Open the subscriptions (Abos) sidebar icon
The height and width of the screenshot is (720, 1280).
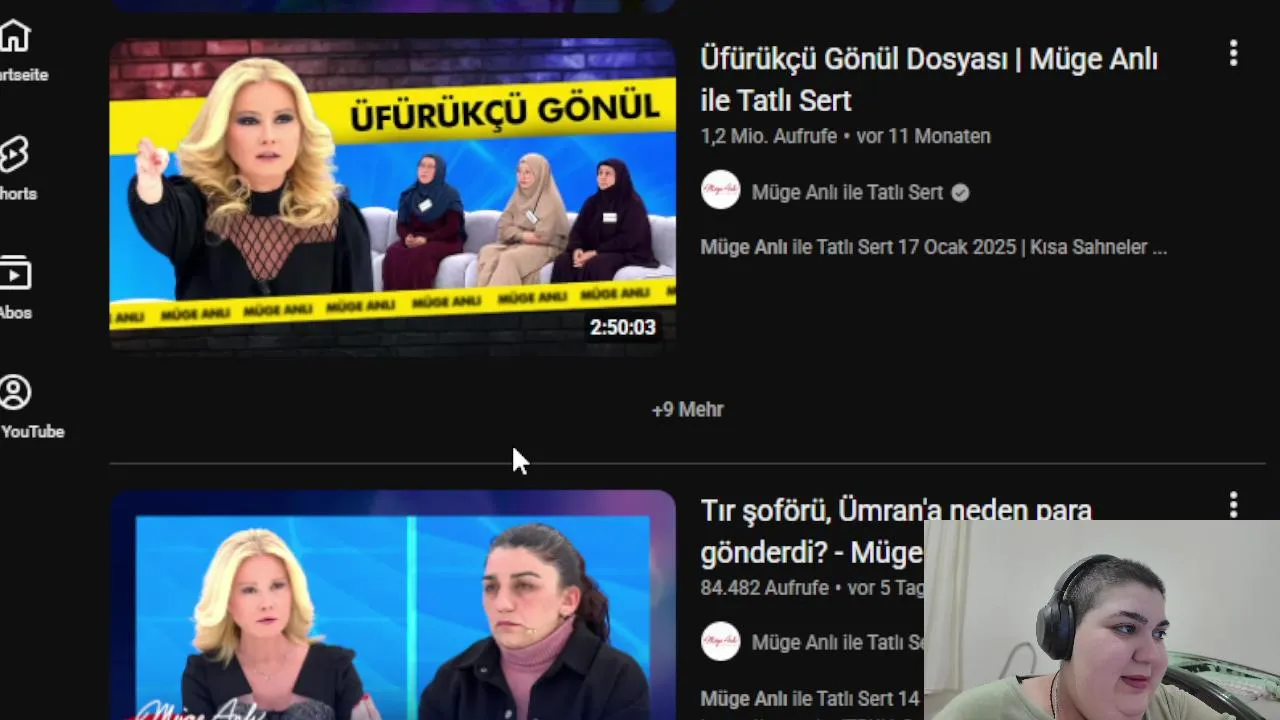point(15,274)
